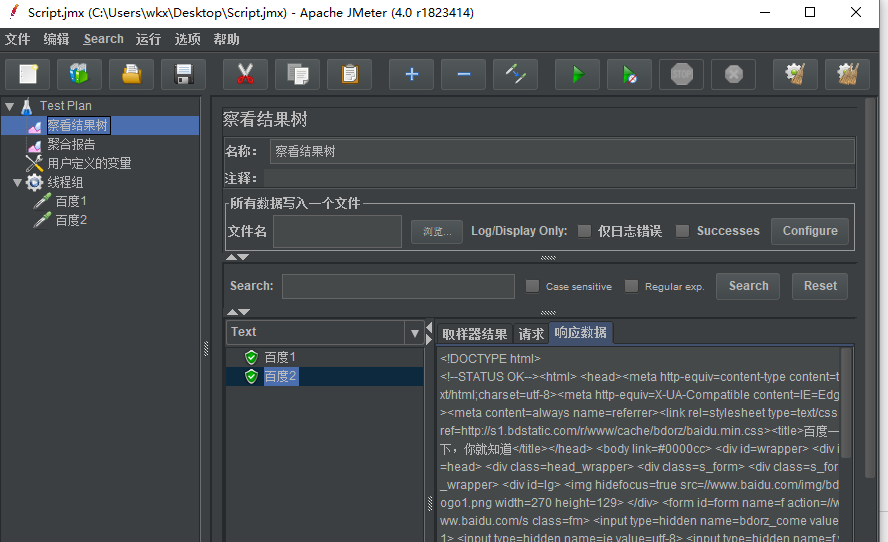Open the 帮助 menu
This screenshot has height=542, width=888.
click(227, 39)
